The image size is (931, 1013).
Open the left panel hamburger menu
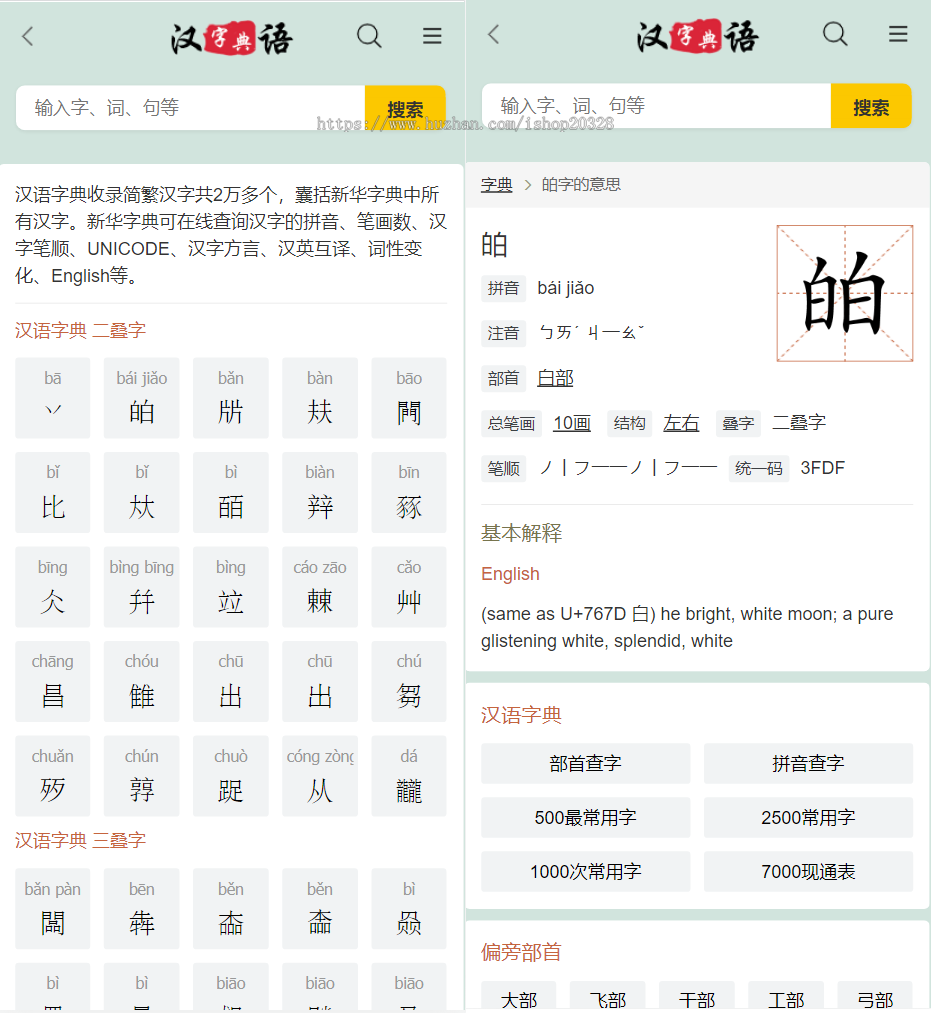pos(432,36)
